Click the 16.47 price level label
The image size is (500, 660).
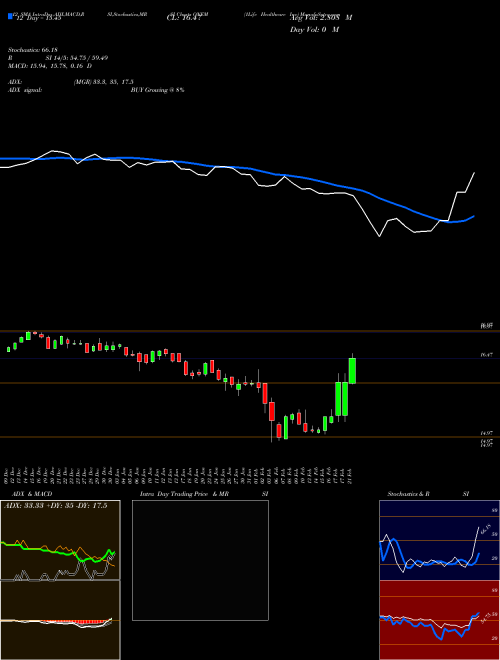(x=487, y=355)
